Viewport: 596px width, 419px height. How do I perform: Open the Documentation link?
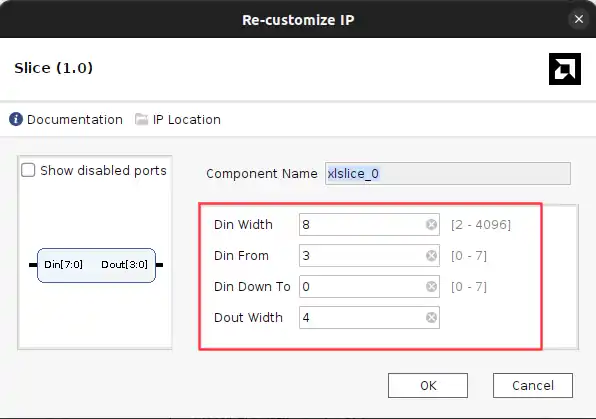75,120
